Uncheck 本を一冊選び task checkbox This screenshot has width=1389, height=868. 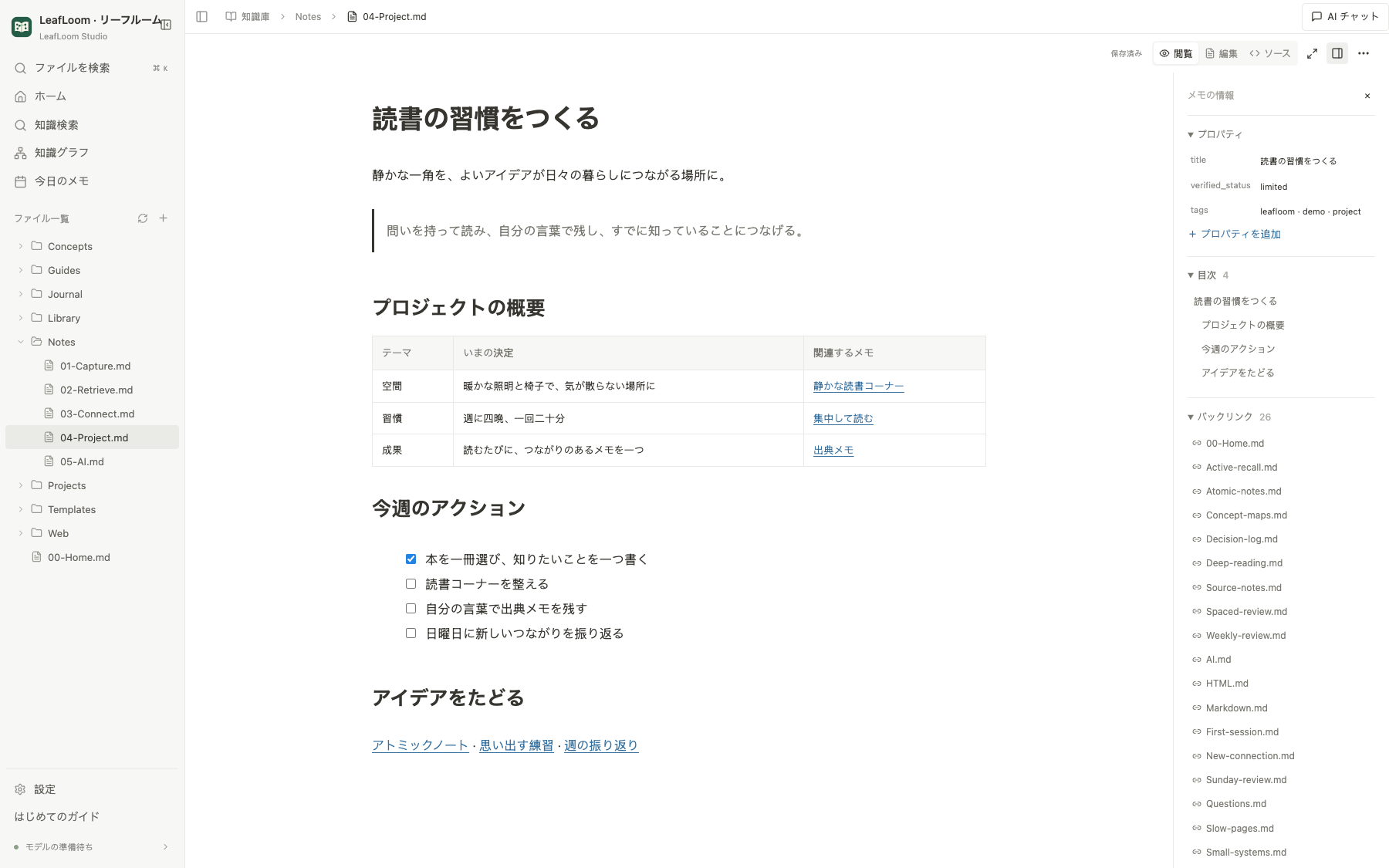(411, 559)
